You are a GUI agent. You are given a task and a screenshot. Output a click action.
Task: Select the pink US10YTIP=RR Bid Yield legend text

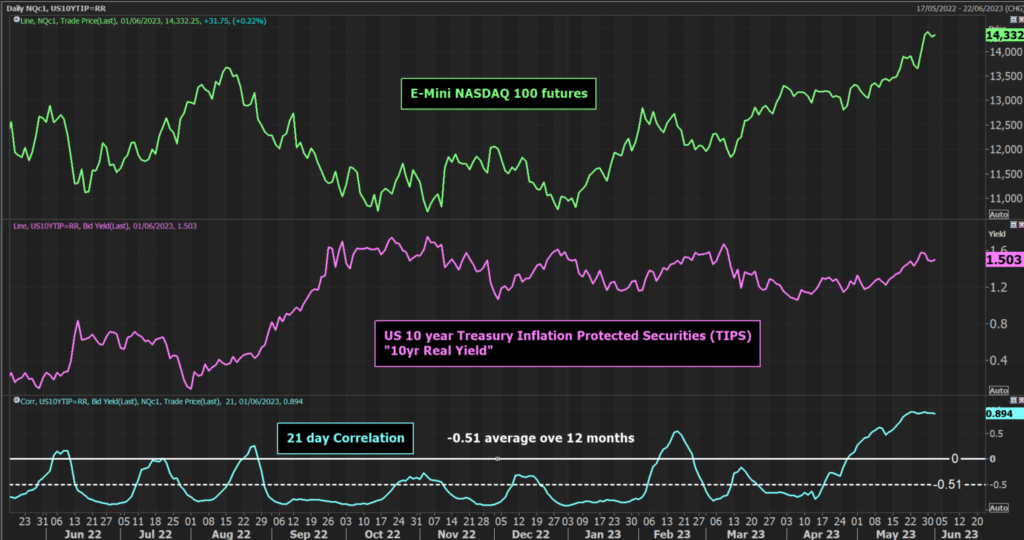(x=104, y=226)
